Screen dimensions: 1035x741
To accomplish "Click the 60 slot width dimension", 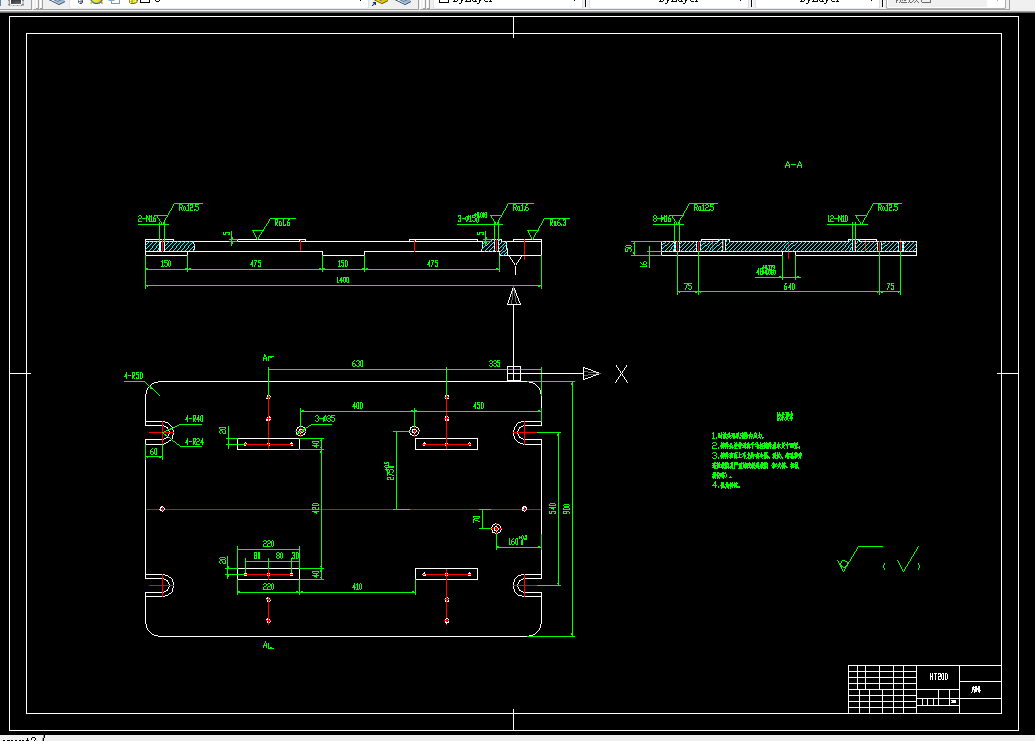I will [x=153, y=451].
